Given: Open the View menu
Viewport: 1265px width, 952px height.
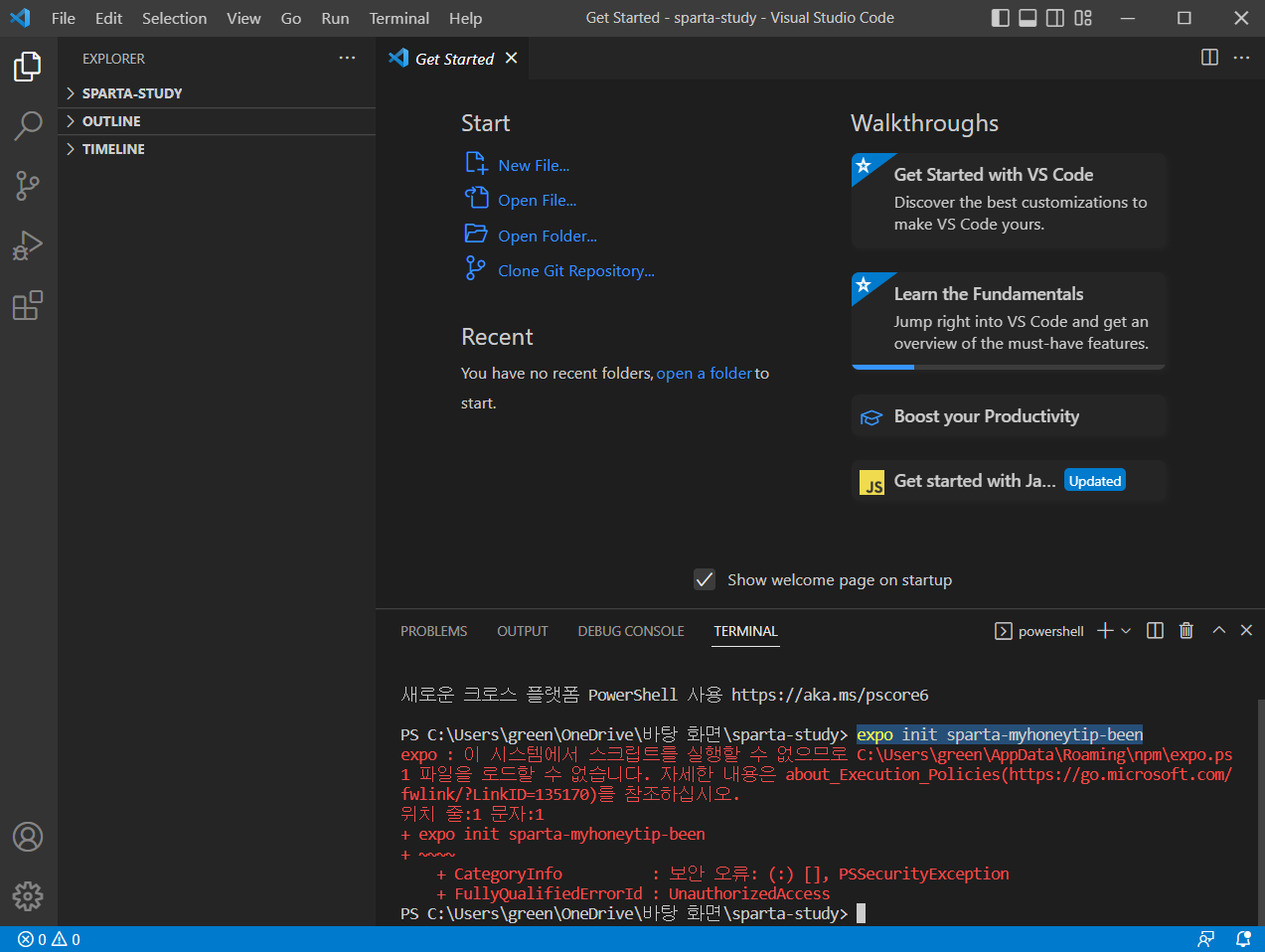Looking at the screenshot, I should tap(243, 18).
